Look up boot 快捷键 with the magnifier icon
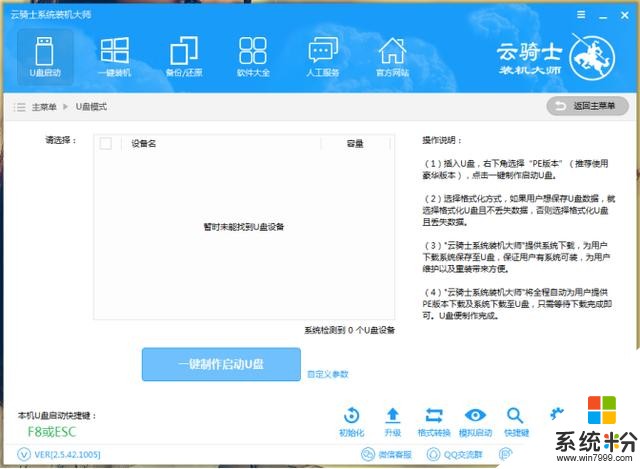The height and width of the screenshot is (469, 640). click(x=516, y=422)
